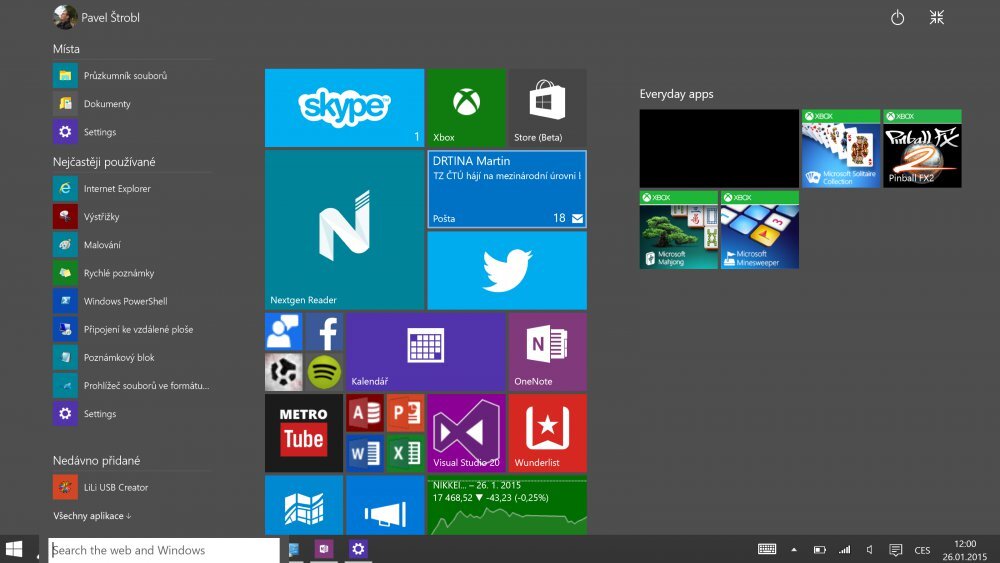Screen dimensions: 1000x563
Task: Shrink the Start menu with resize icon
Action: point(936,18)
